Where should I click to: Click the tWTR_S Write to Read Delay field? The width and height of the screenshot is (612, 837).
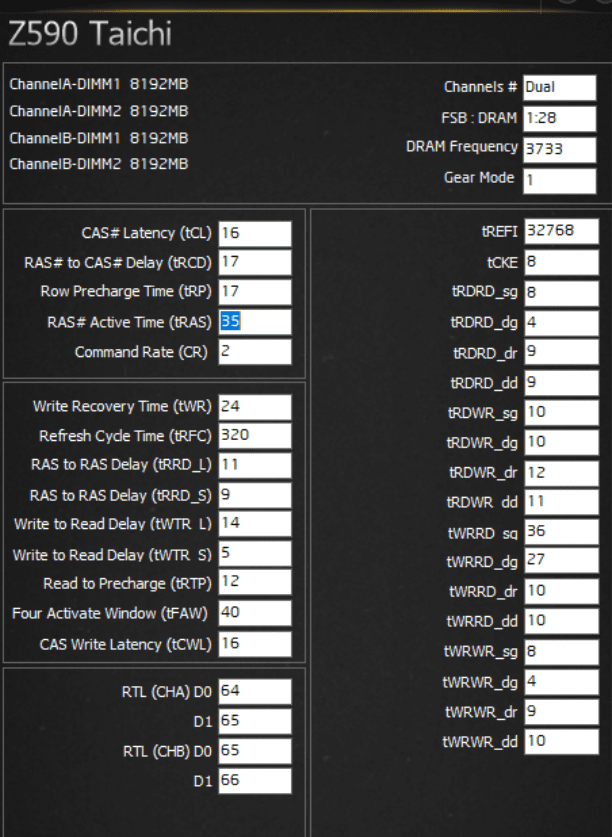tap(255, 554)
